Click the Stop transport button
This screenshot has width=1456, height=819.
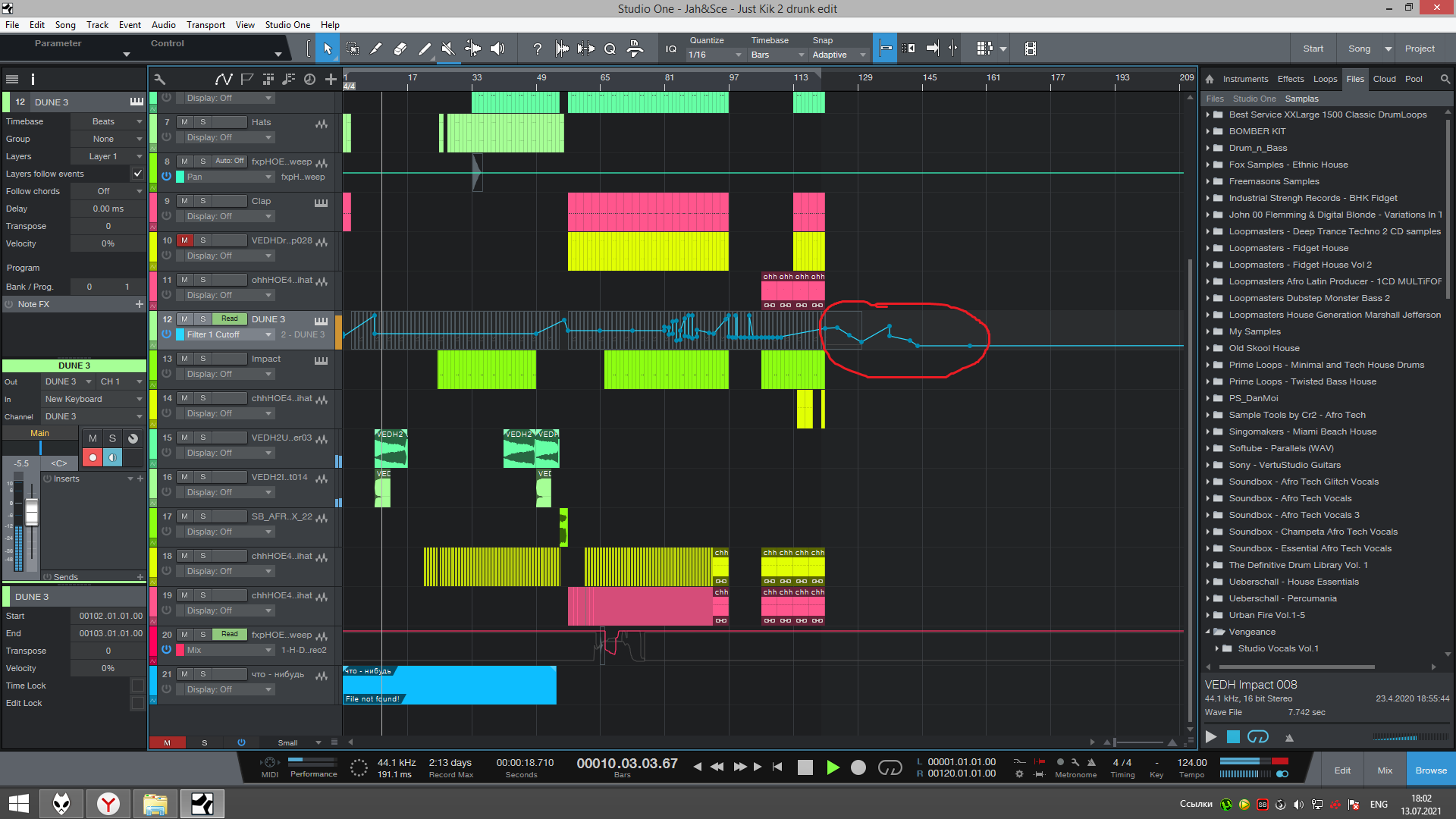pyautogui.click(x=805, y=767)
